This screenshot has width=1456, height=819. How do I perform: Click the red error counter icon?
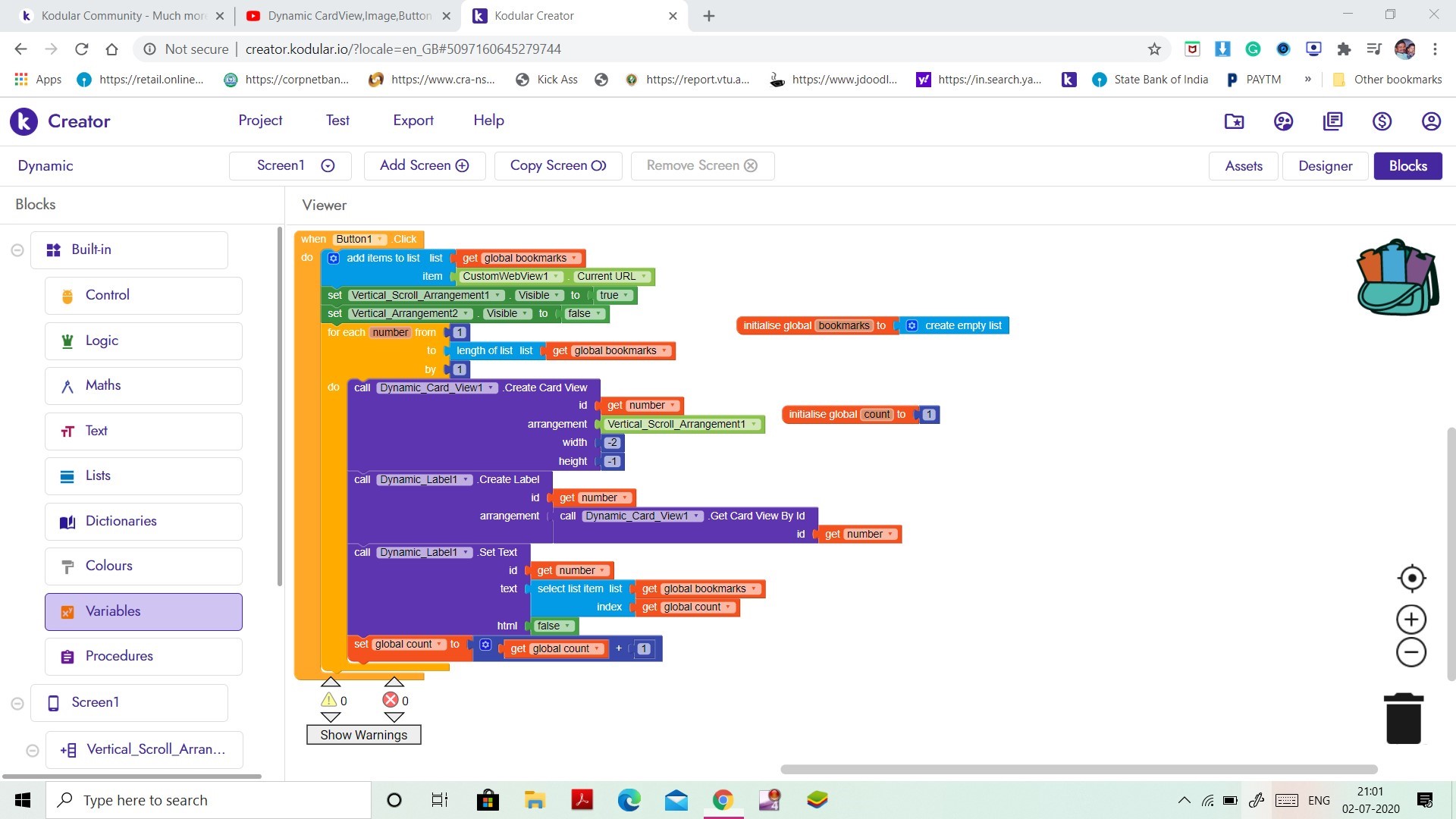coord(391,700)
